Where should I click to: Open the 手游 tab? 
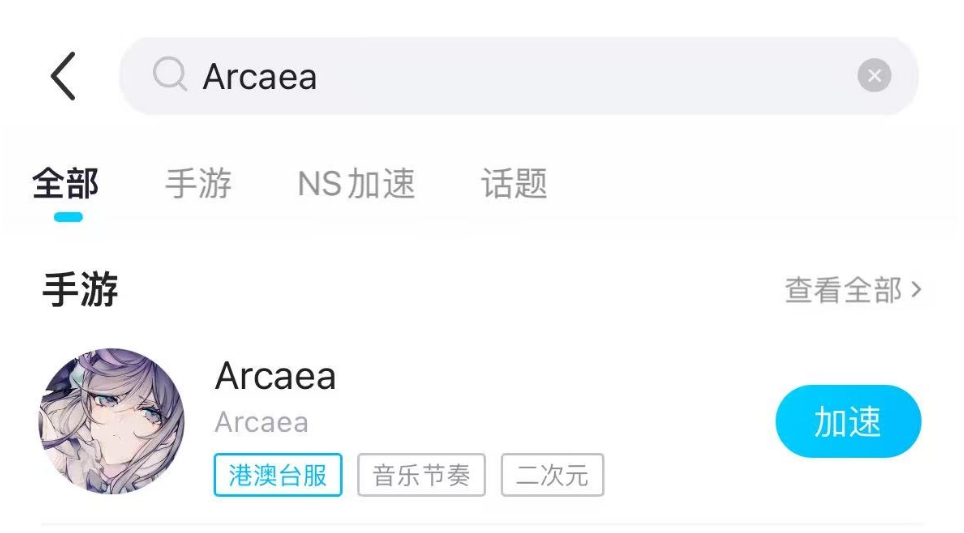(199, 183)
